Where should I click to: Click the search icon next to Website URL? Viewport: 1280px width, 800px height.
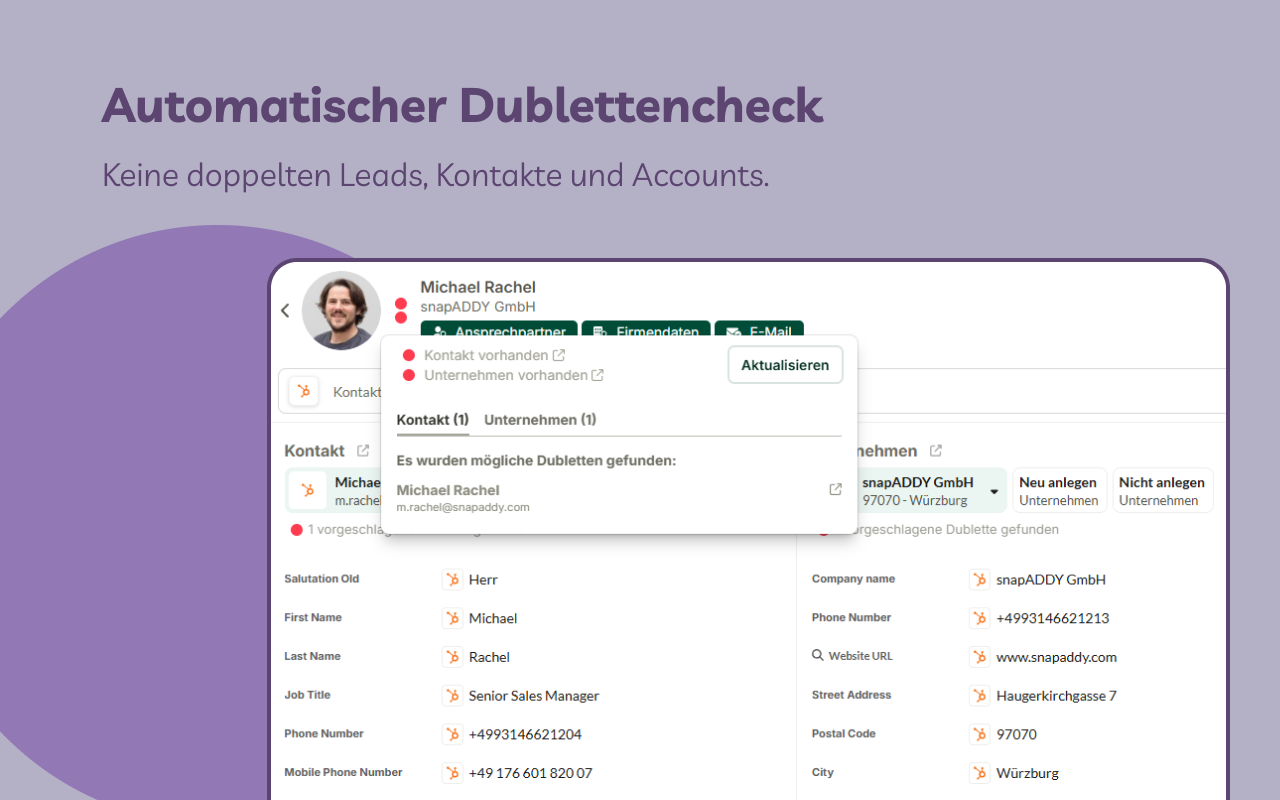(x=818, y=656)
